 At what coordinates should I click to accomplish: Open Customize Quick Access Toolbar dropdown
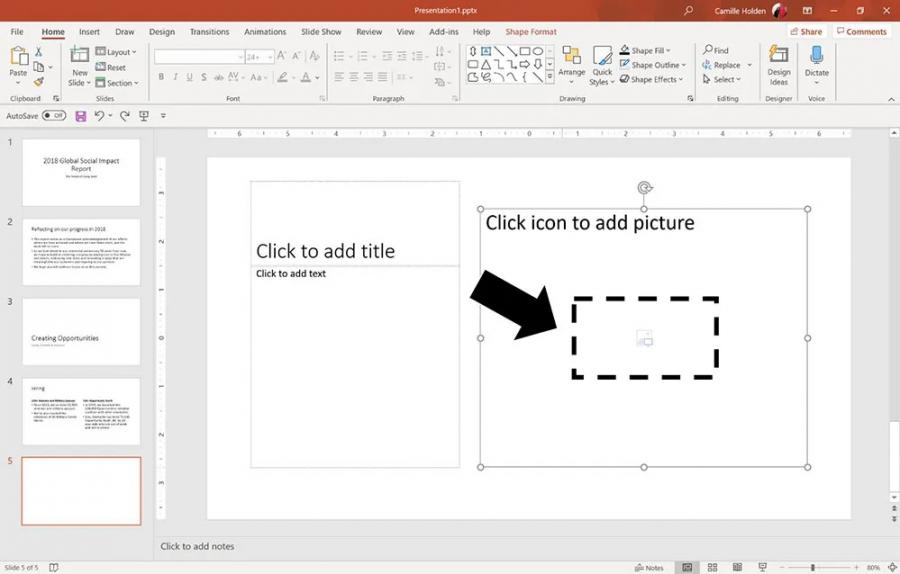163,116
